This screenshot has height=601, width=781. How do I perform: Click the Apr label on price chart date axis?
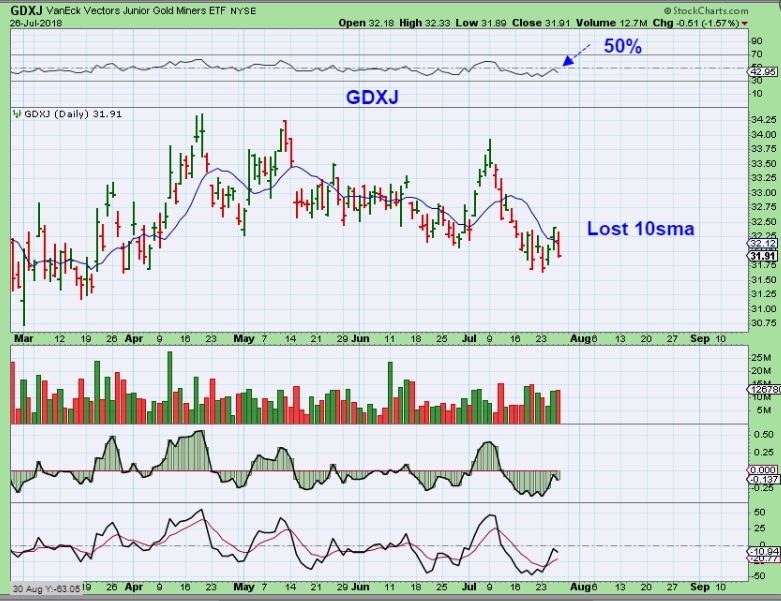click(134, 339)
